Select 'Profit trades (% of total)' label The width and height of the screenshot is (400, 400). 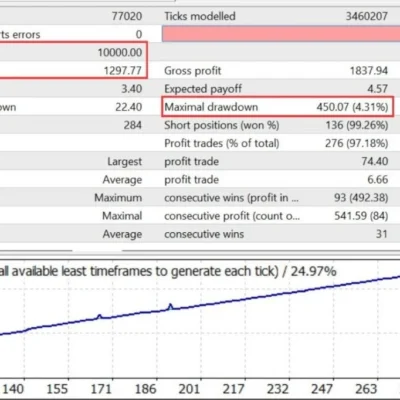pos(222,143)
